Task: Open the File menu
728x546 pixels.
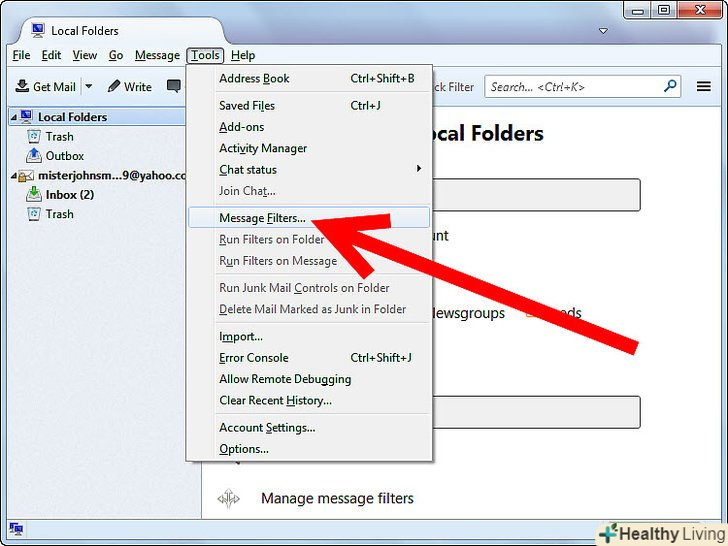Action: coord(21,55)
